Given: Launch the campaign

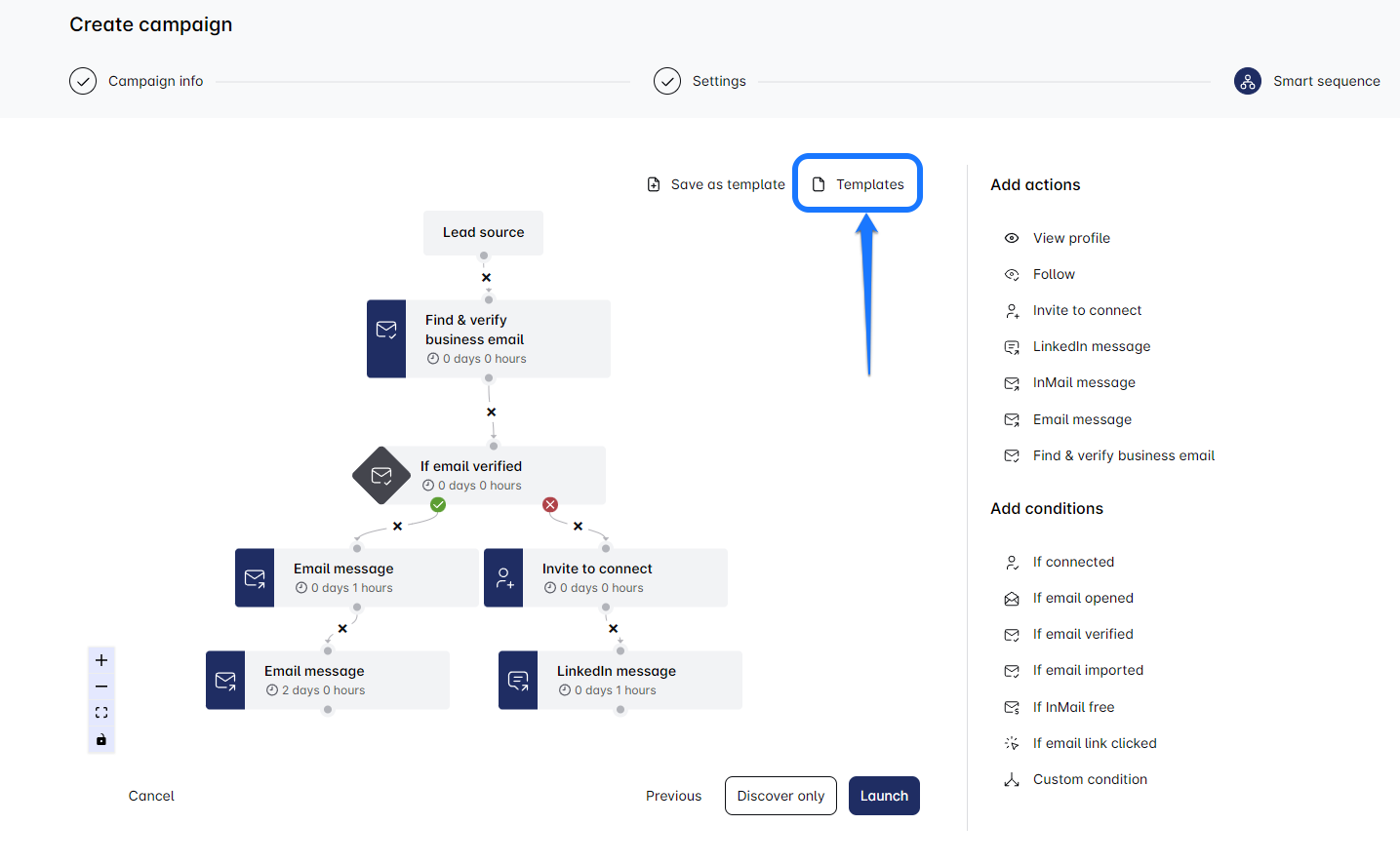Looking at the screenshot, I should click(884, 796).
